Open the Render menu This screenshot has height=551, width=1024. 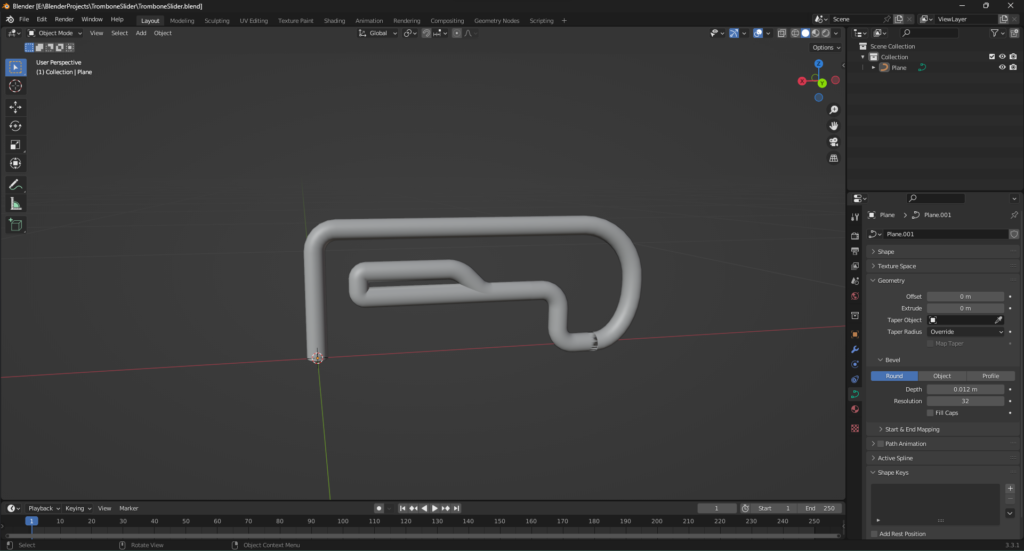(64, 19)
